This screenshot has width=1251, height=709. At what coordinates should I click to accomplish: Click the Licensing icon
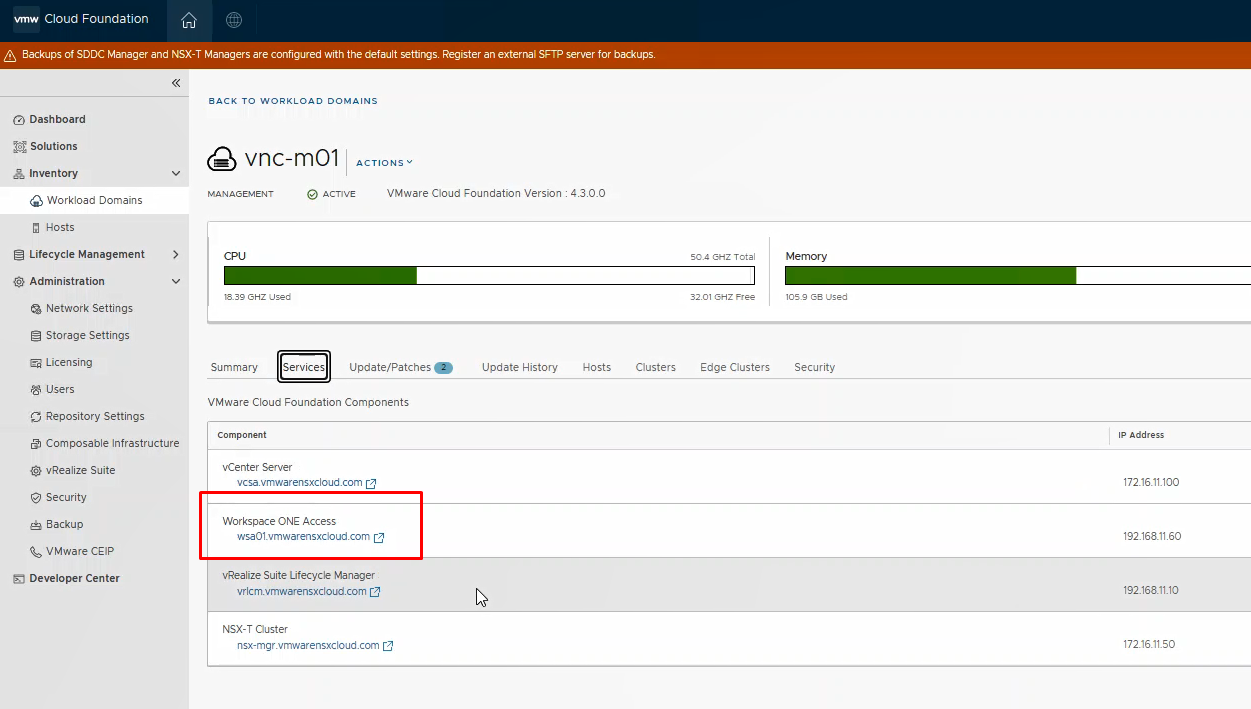coord(37,363)
